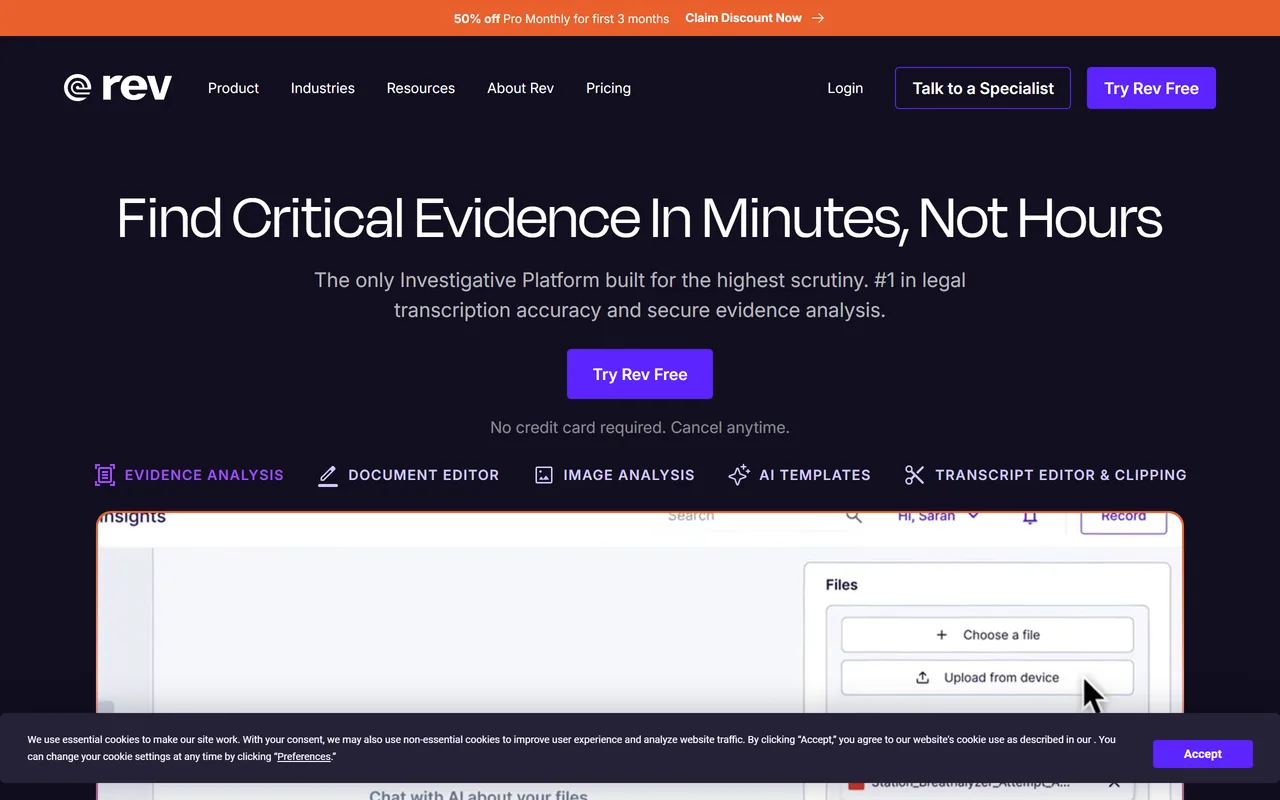Click the Files panel heading

pos(841,585)
